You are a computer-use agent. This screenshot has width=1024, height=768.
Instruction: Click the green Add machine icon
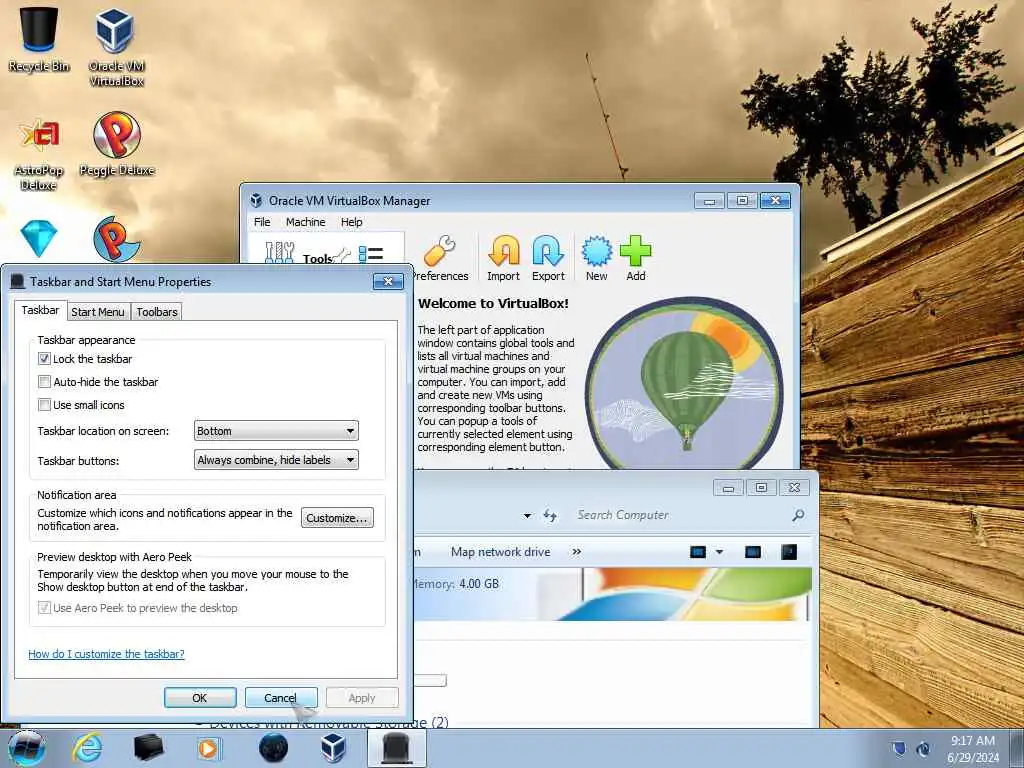[635, 251]
